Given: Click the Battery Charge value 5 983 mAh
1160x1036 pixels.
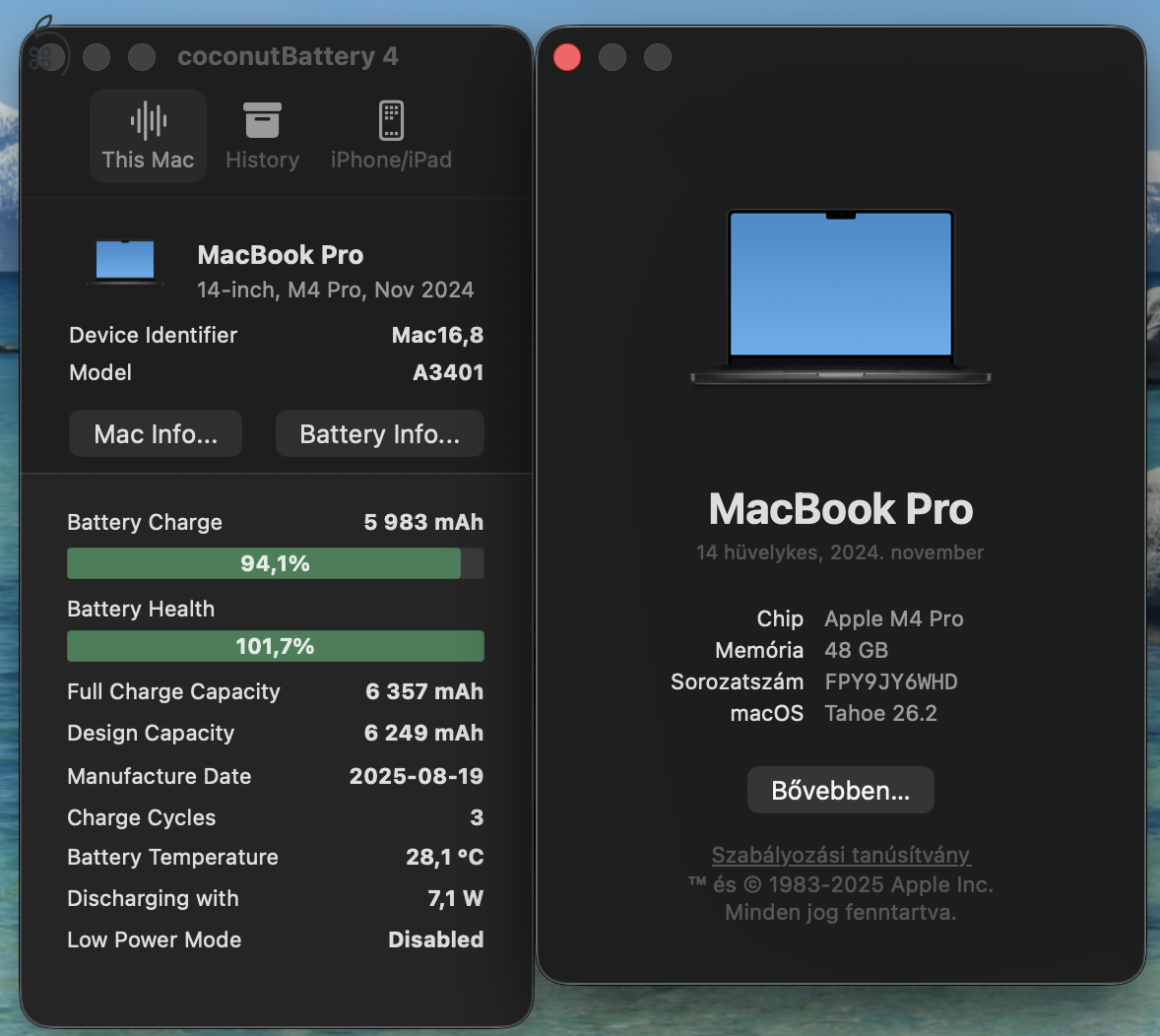Looking at the screenshot, I should pyautogui.click(x=423, y=523).
